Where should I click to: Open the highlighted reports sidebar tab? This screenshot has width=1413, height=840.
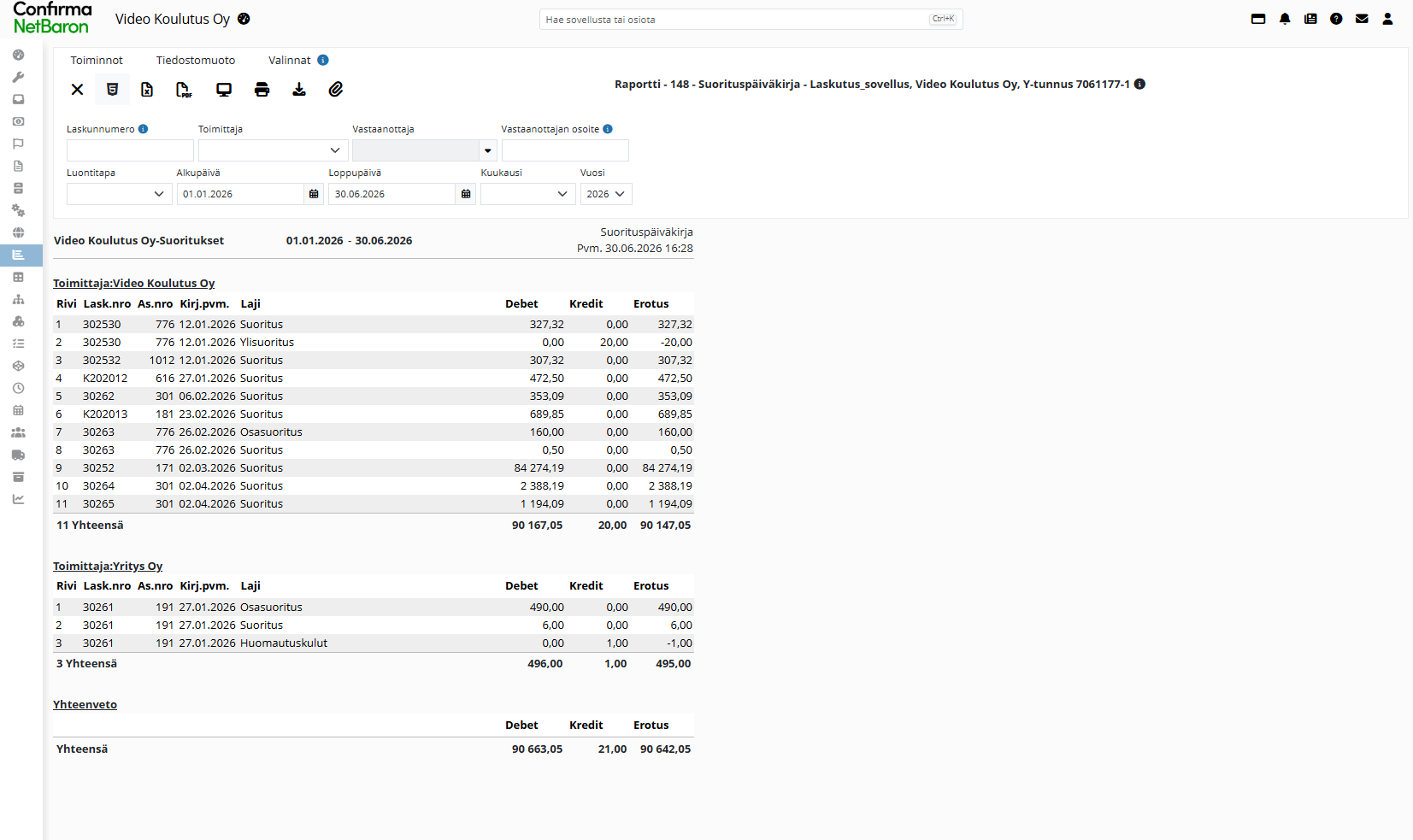click(21, 255)
